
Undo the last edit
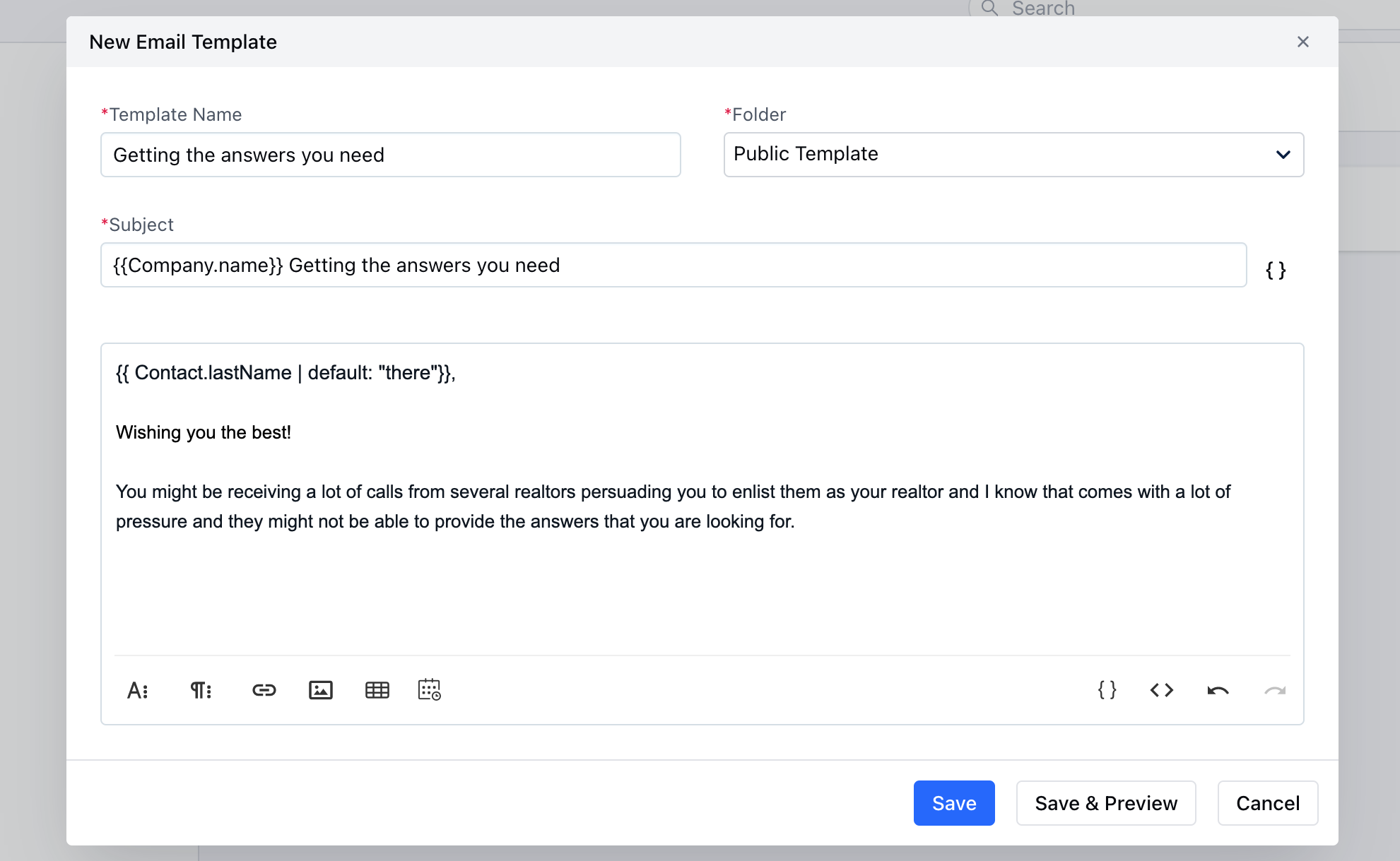click(1217, 690)
